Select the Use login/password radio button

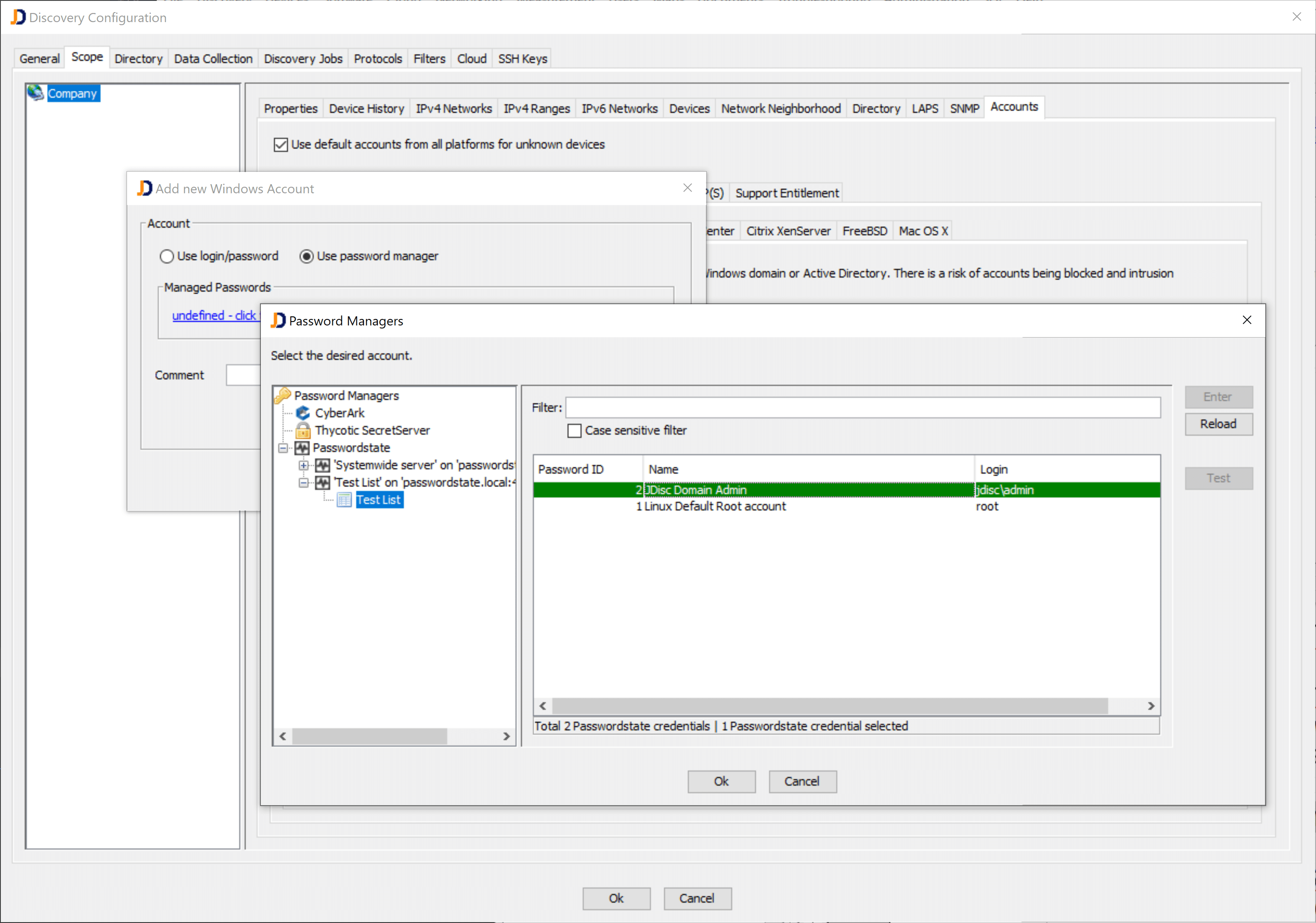[167, 256]
